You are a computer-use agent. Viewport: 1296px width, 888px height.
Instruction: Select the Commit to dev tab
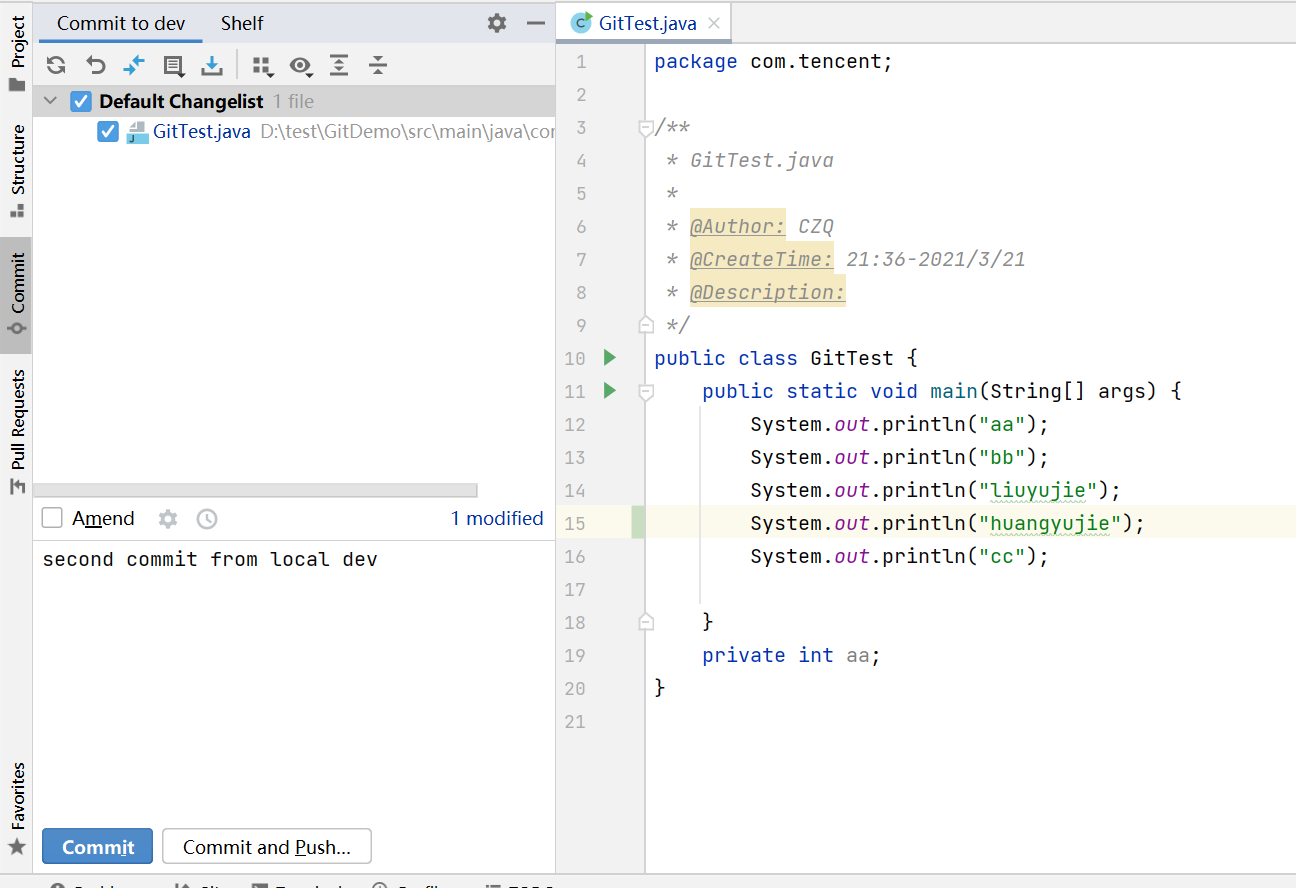click(121, 23)
